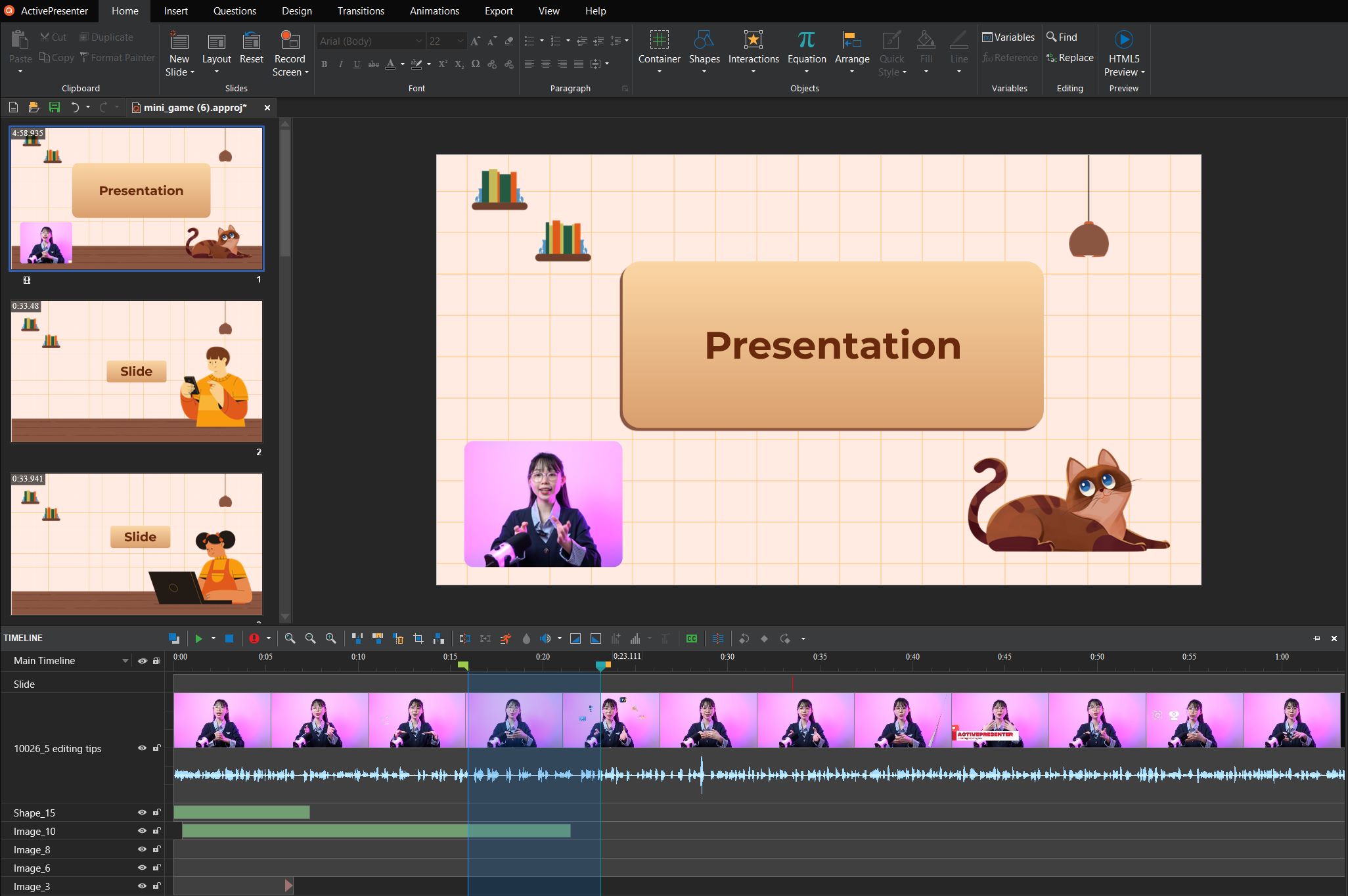The width and height of the screenshot is (1348, 896).
Task: Stop timeline playback
Action: tap(229, 638)
